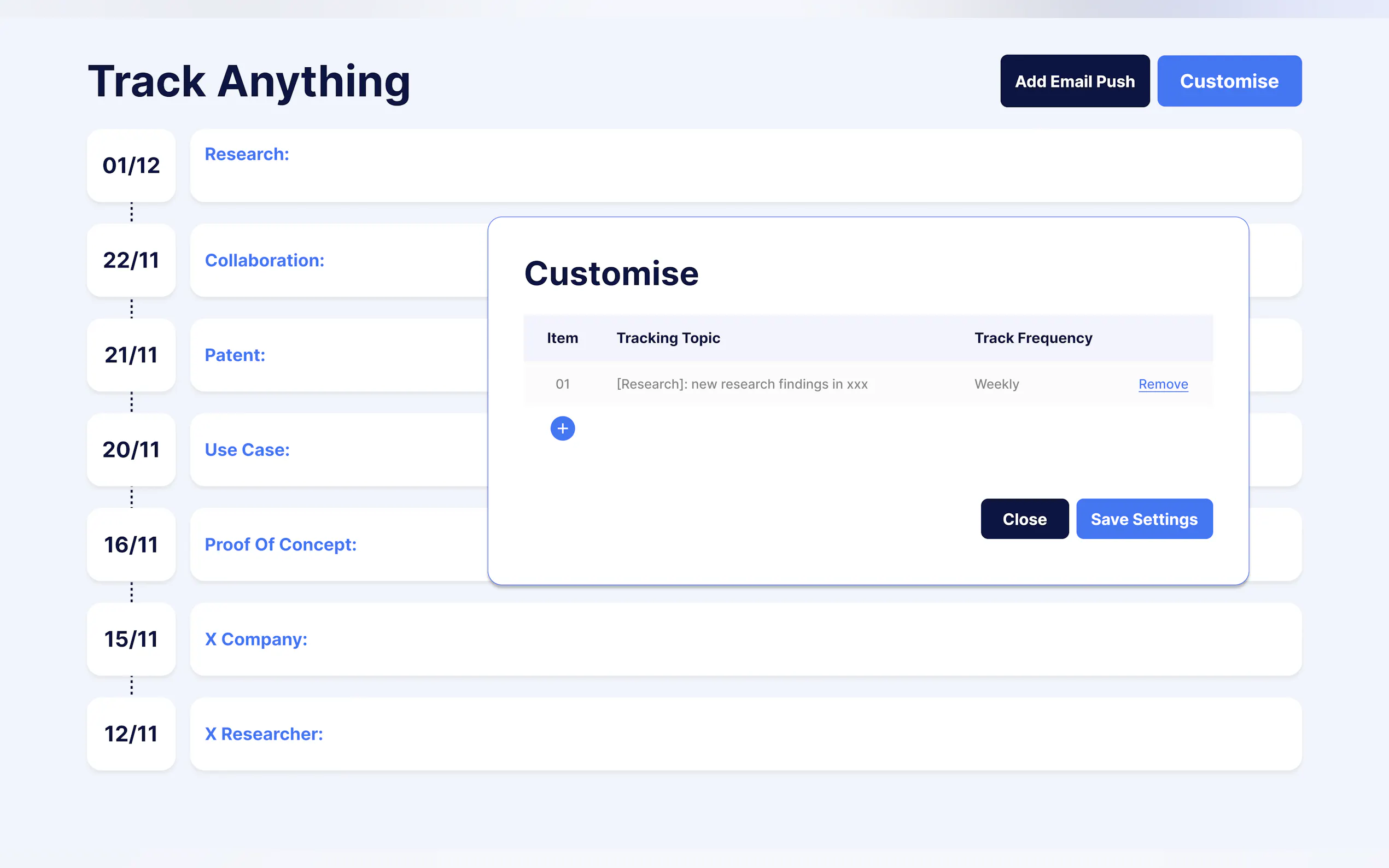
Task: Open the X Researcher entry
Action: (745, 734)
